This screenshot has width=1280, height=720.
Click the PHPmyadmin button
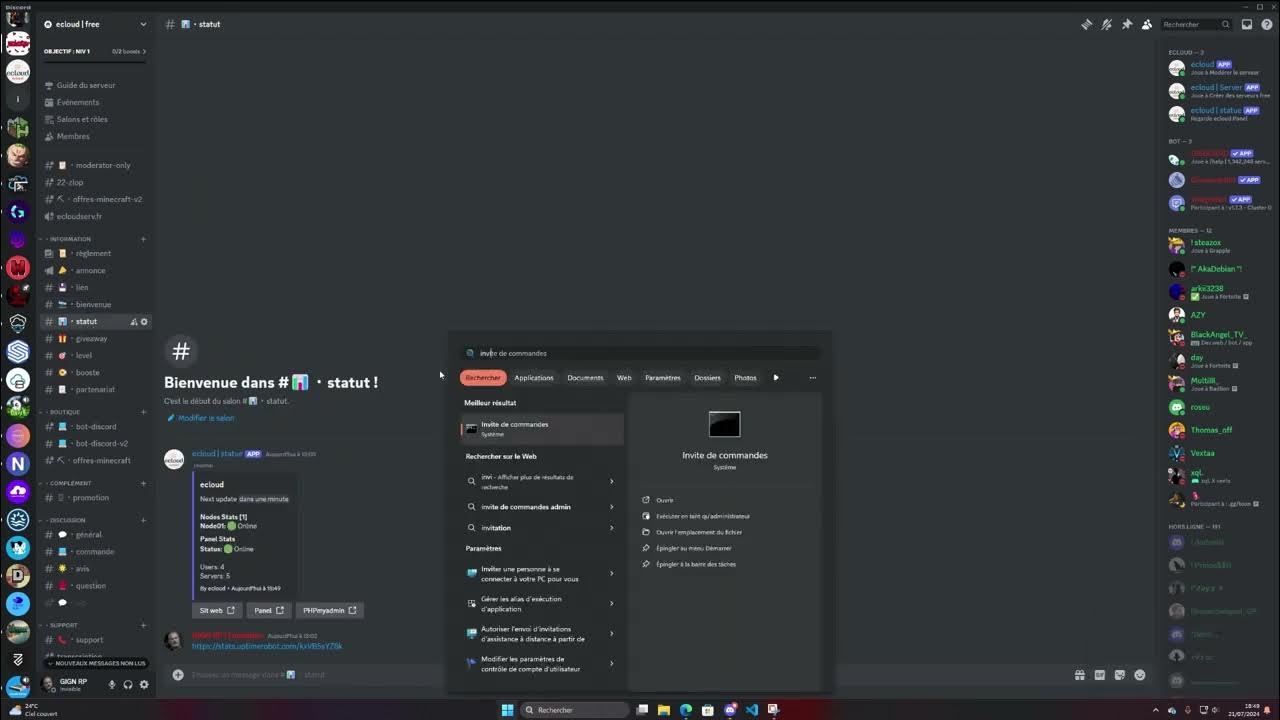[x=330, y=610]
